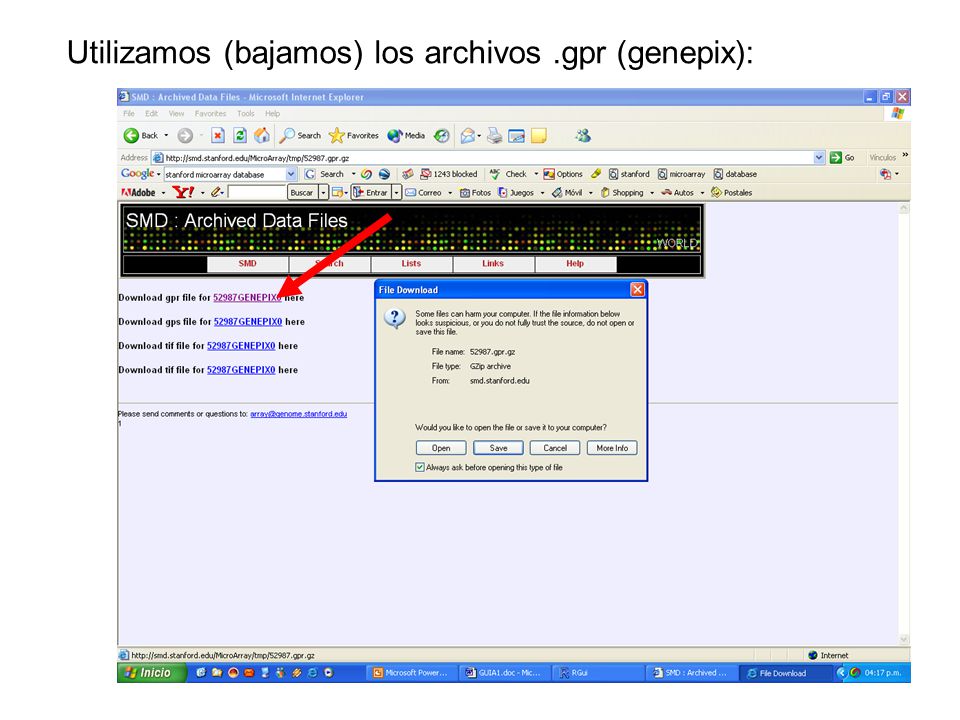Follow the gps file 52987GENEPIX0 link
The height and width of the screenshot is (720, 960).
click(x=248, y=321)
